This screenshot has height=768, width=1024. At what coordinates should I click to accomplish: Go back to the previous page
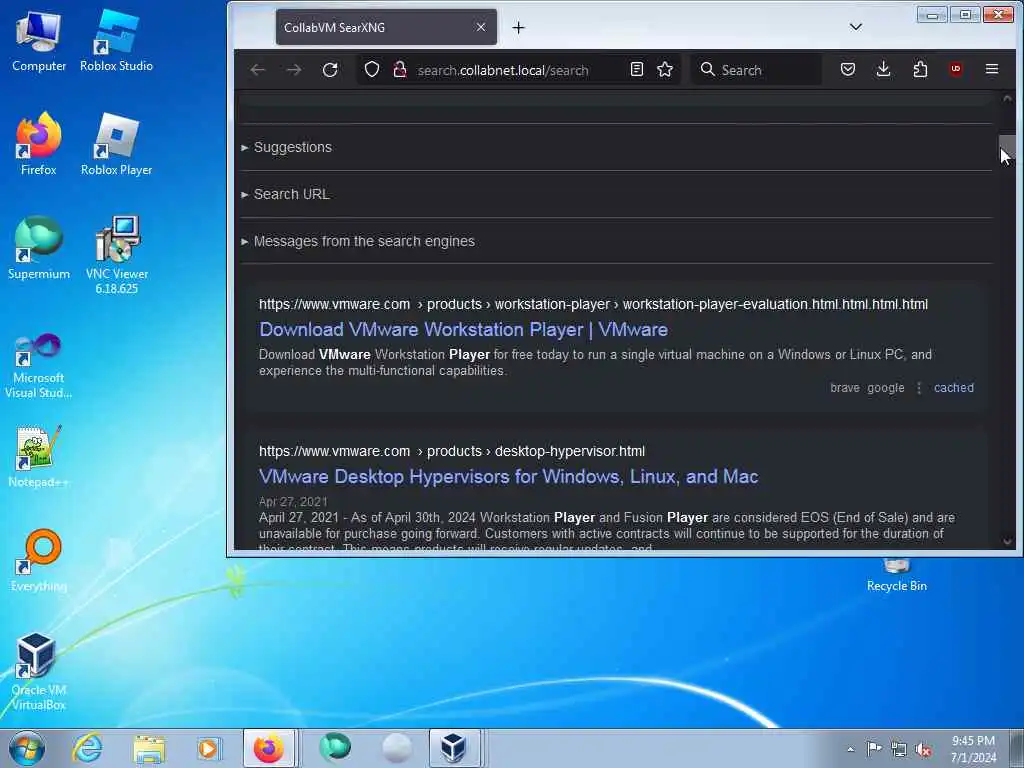click(x=257, y=70)
